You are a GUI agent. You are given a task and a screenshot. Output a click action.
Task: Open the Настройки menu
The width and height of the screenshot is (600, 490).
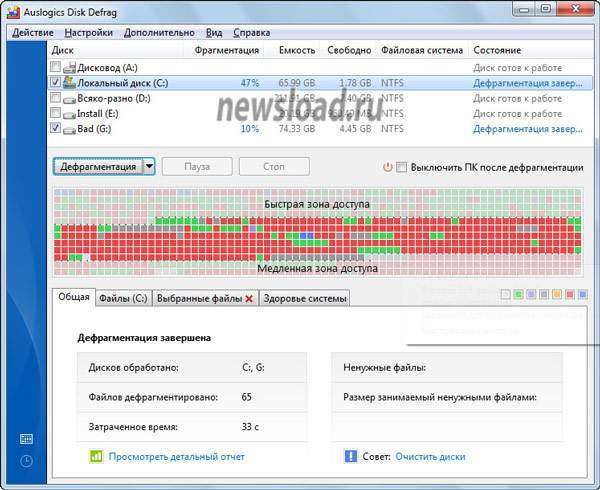pyautogui.click(x=88, y=33)
